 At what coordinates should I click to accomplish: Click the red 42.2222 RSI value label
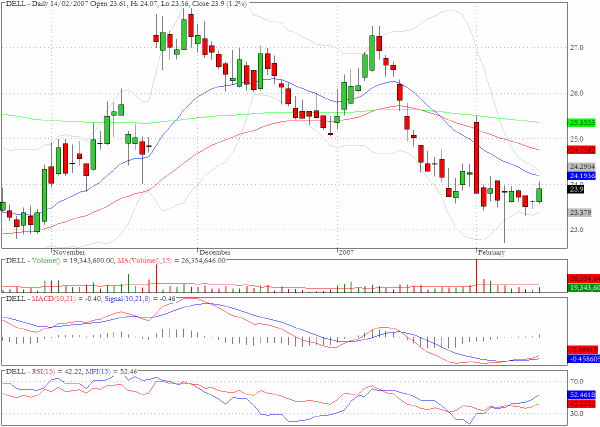point(582,404)
